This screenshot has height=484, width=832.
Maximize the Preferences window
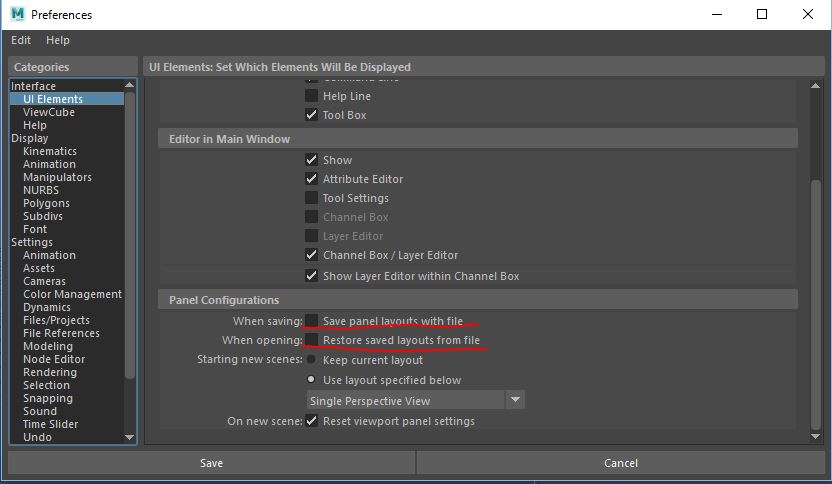point(762,14)
